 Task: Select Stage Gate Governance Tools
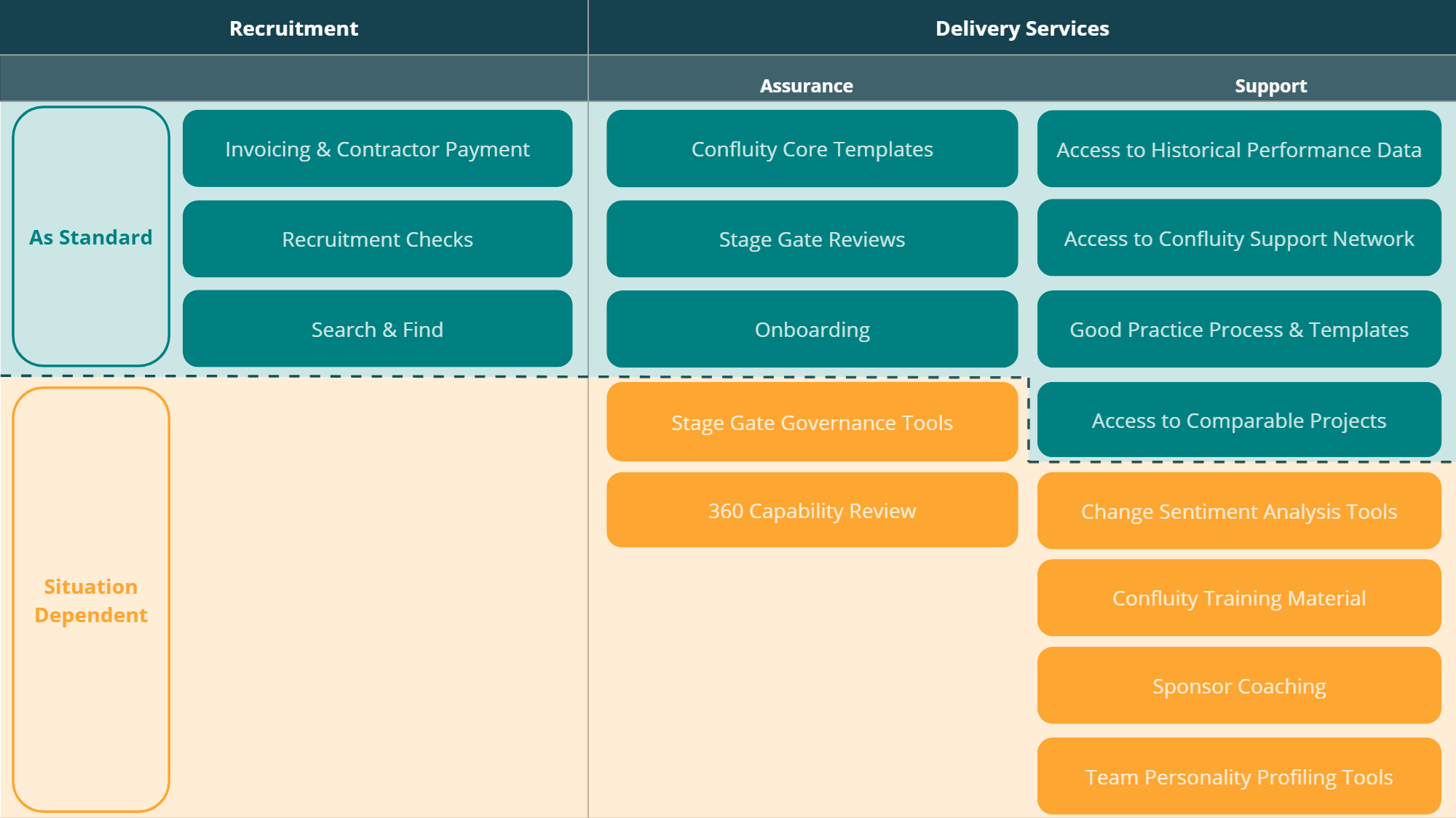tap(812, 422)
